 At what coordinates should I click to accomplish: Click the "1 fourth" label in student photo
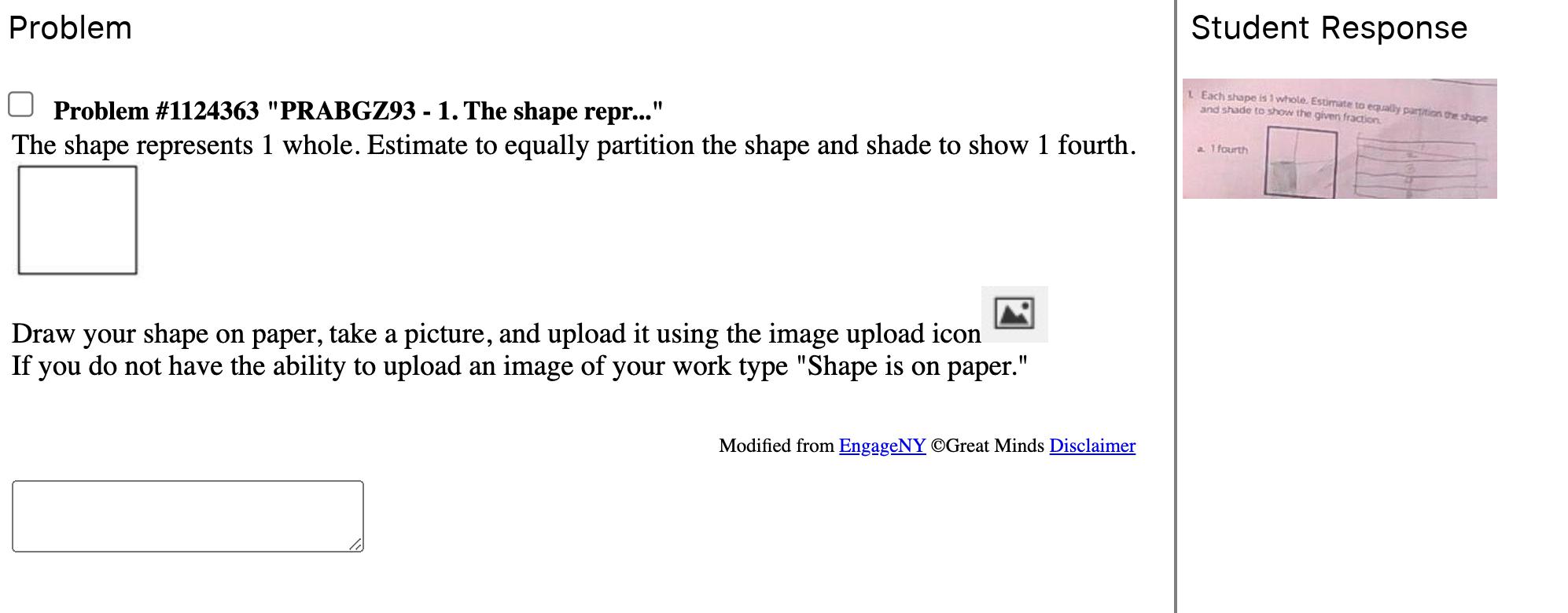pos(1228,149)
